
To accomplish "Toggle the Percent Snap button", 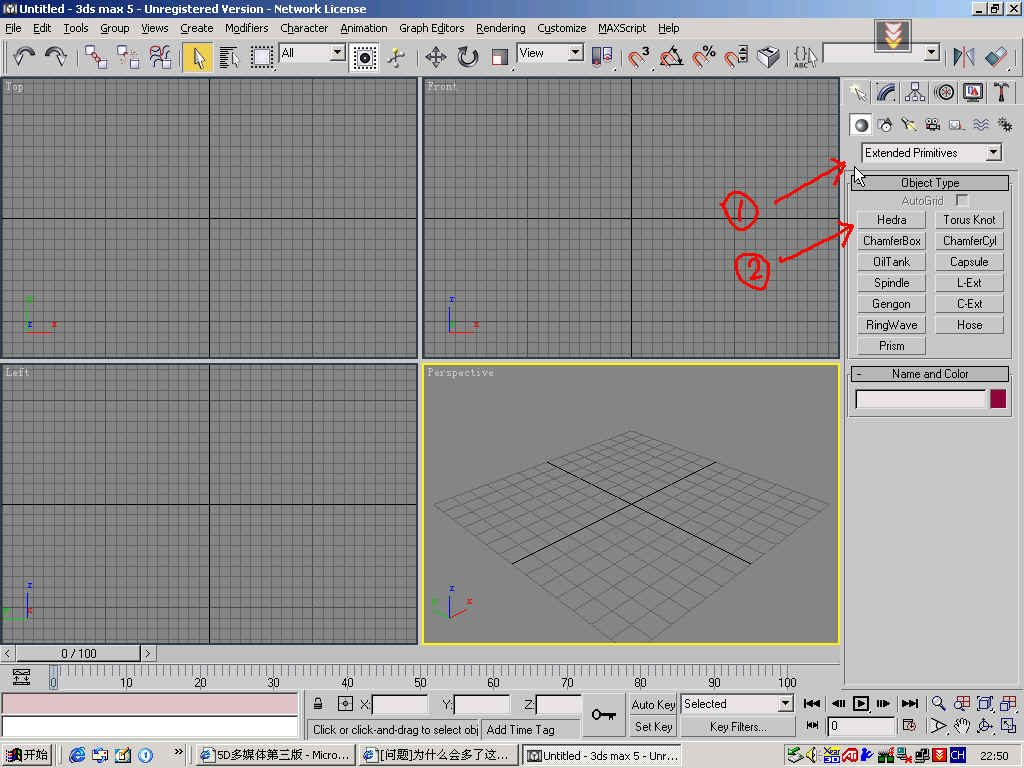I will pos(703,57).
